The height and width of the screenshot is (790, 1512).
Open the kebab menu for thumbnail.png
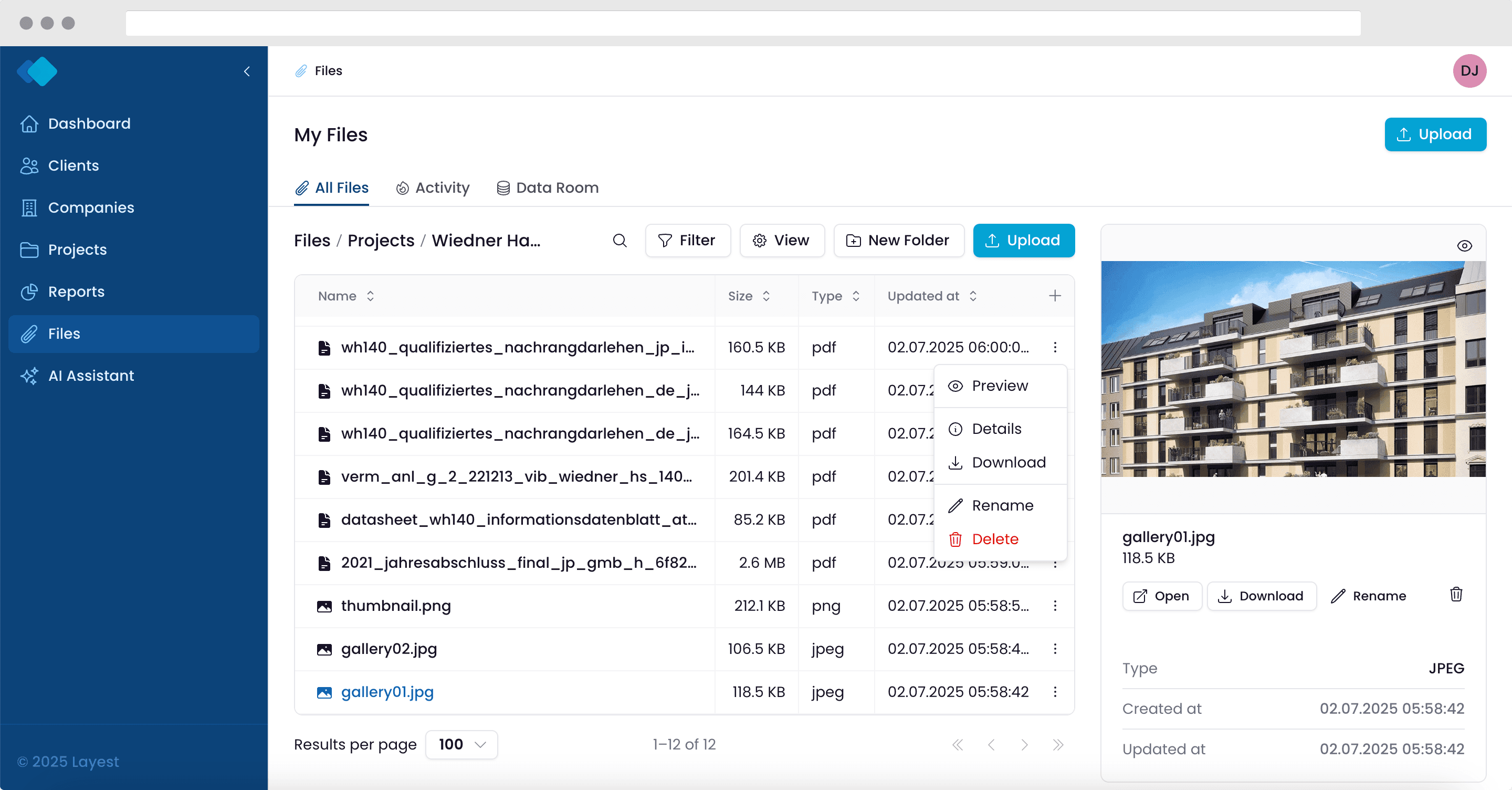1055,606
